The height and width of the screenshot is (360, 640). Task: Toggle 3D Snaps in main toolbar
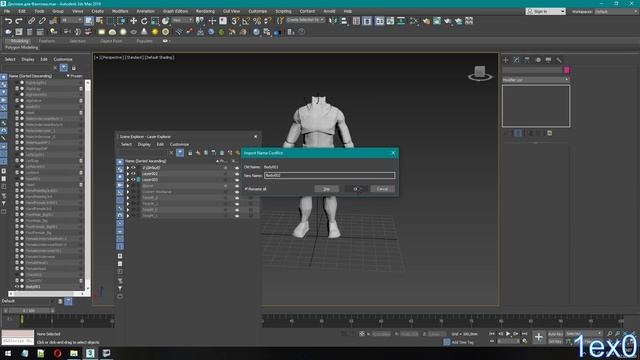235,21
